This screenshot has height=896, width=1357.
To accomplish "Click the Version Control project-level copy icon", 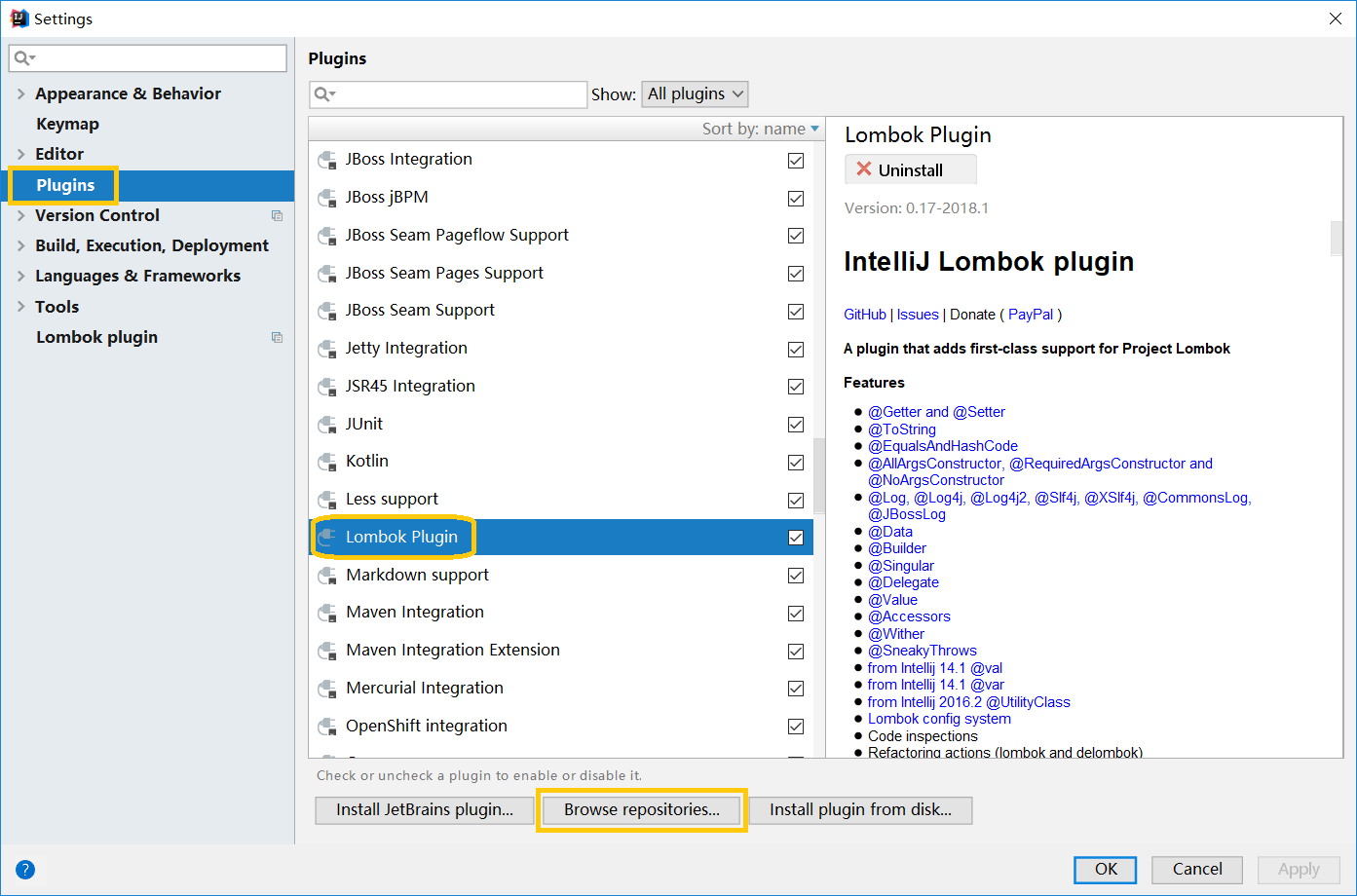I will coord(277,216).
